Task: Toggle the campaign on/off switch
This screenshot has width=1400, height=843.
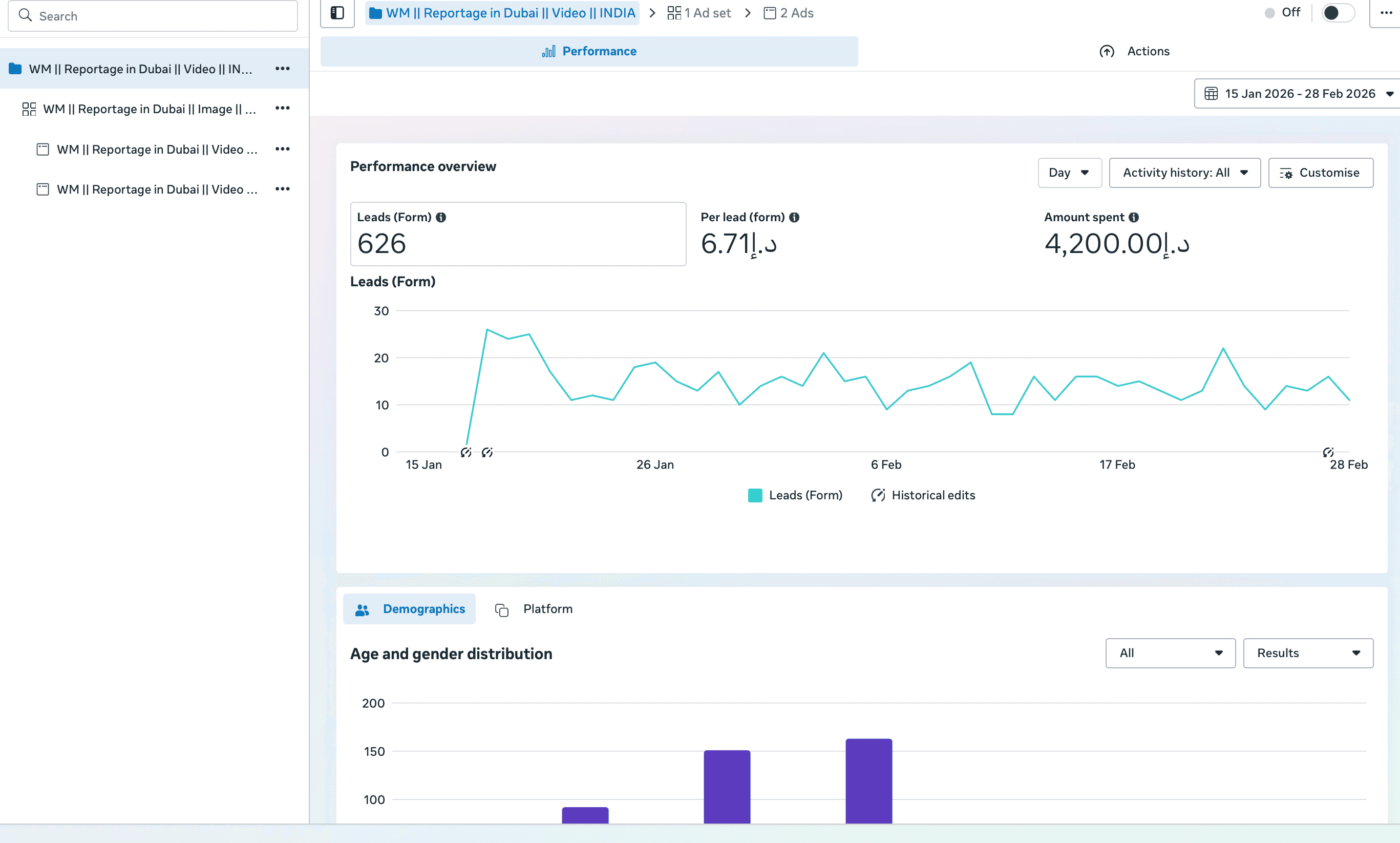Action: click(1338, 12)
